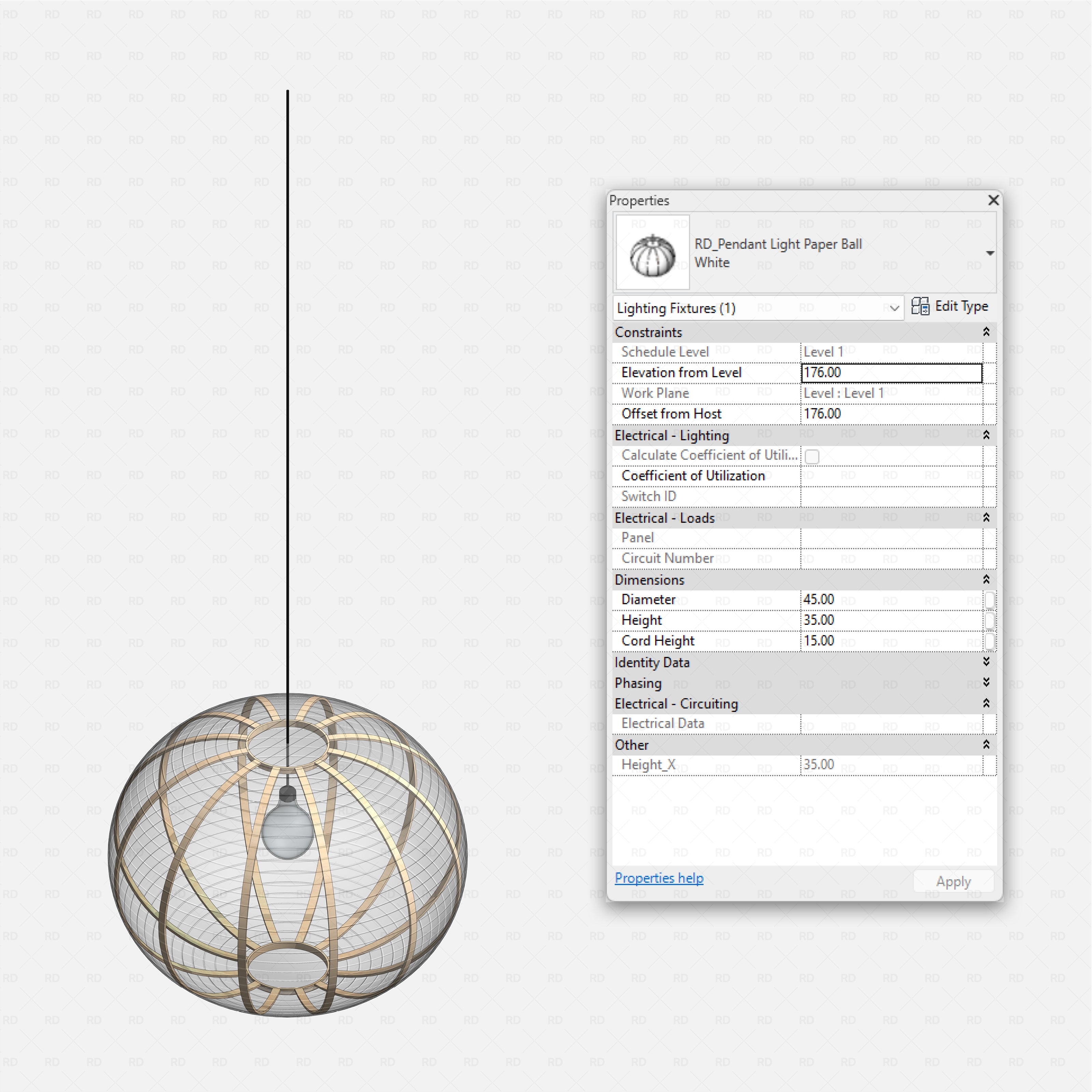Screen dimensions: 1092x1092
Task: Click the associate parameter button beside Diameter
Action: pos(990,599)
